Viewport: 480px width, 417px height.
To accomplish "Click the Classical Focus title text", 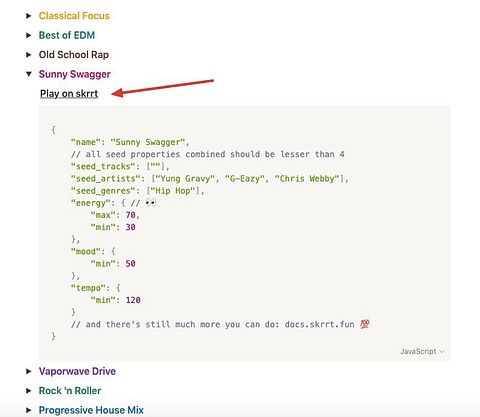I will click(74, 16).
